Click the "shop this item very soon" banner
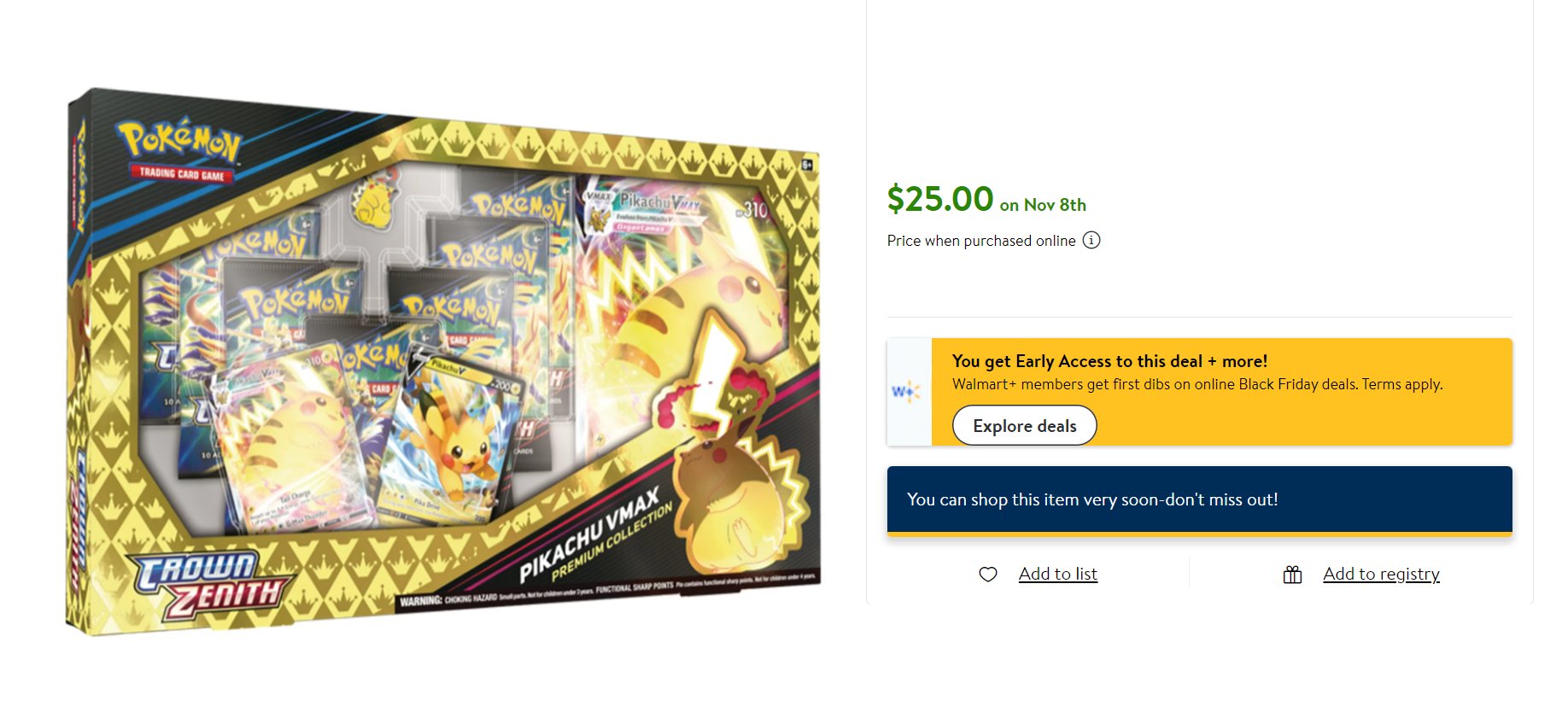The height and width of the screenshot is (718, 1568). [1200, 500]
